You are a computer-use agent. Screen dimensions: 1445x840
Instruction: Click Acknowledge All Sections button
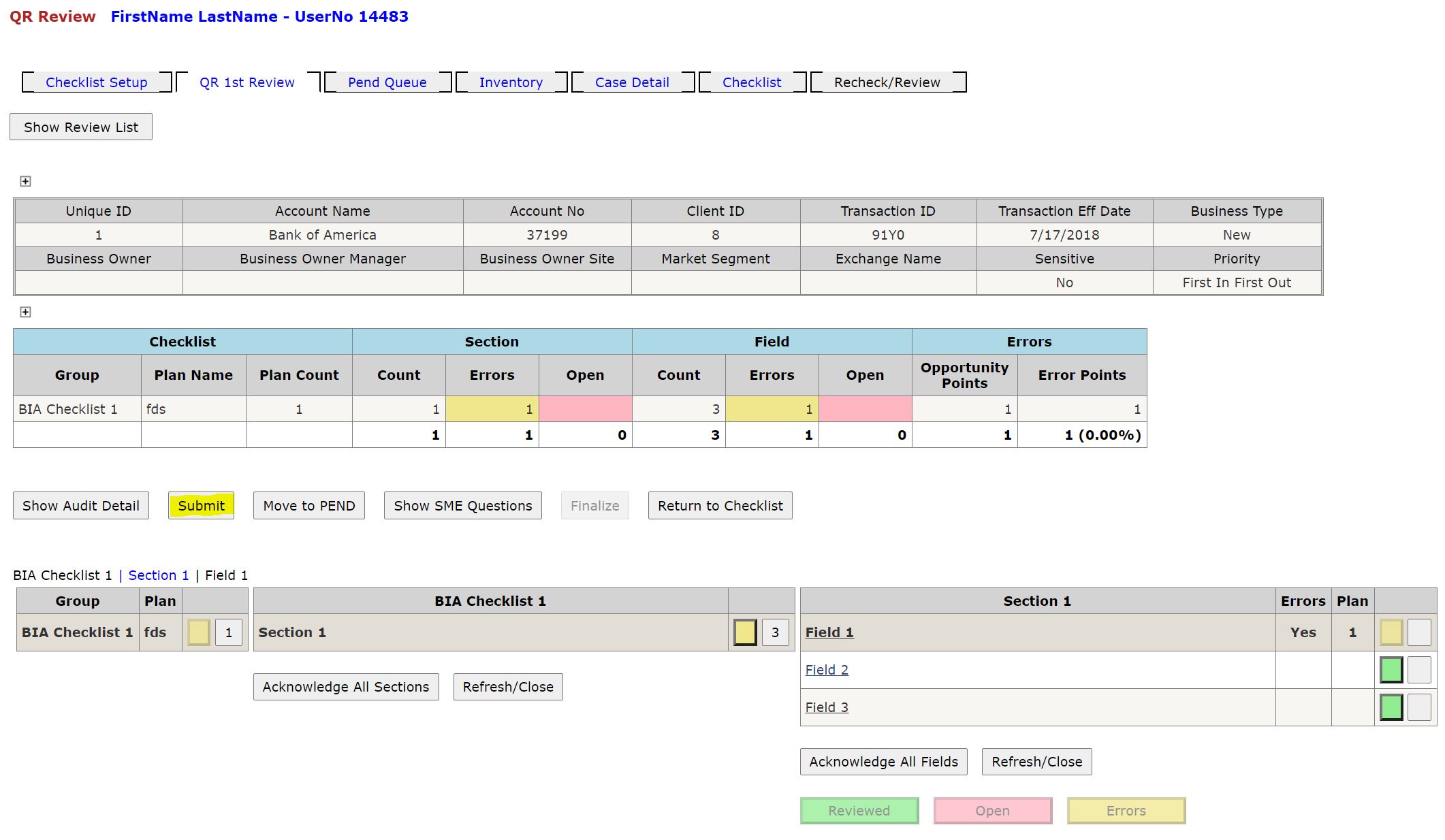tap(346, 687)
